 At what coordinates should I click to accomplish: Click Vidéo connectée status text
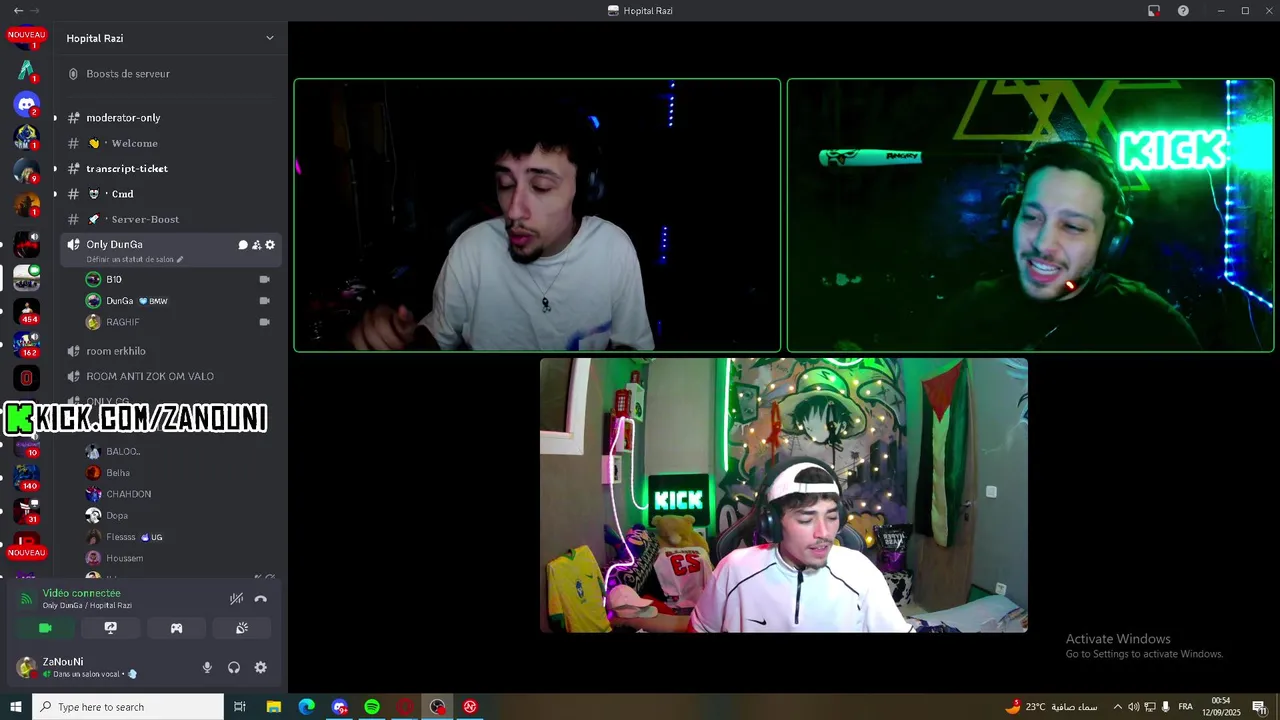[81, 593]
